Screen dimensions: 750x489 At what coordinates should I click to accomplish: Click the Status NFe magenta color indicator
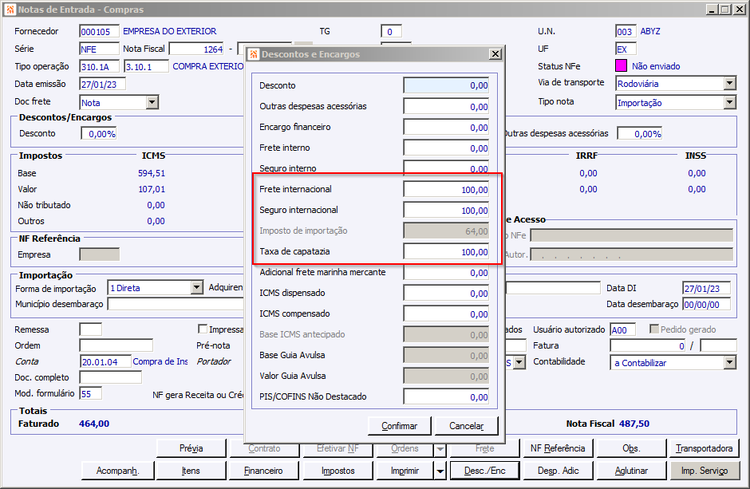tap(621, 66)
